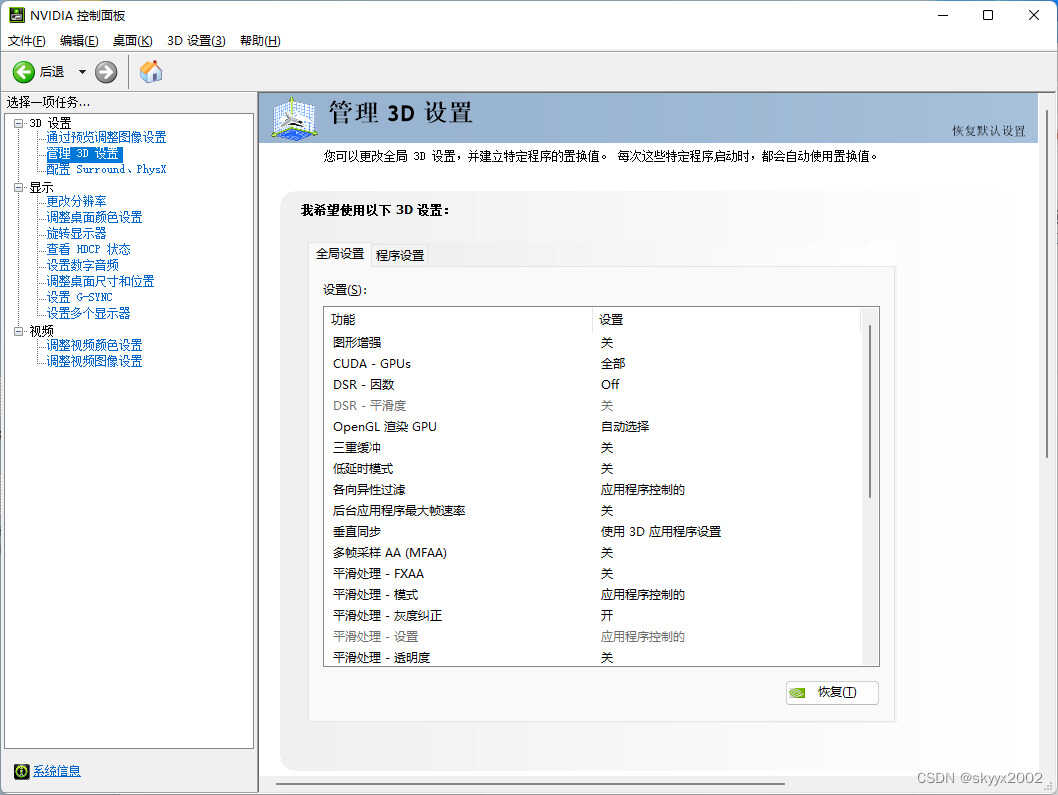Click the Forward arrow icon
Viewport: 1058px width, 795px height.
[x=106, y=72]
